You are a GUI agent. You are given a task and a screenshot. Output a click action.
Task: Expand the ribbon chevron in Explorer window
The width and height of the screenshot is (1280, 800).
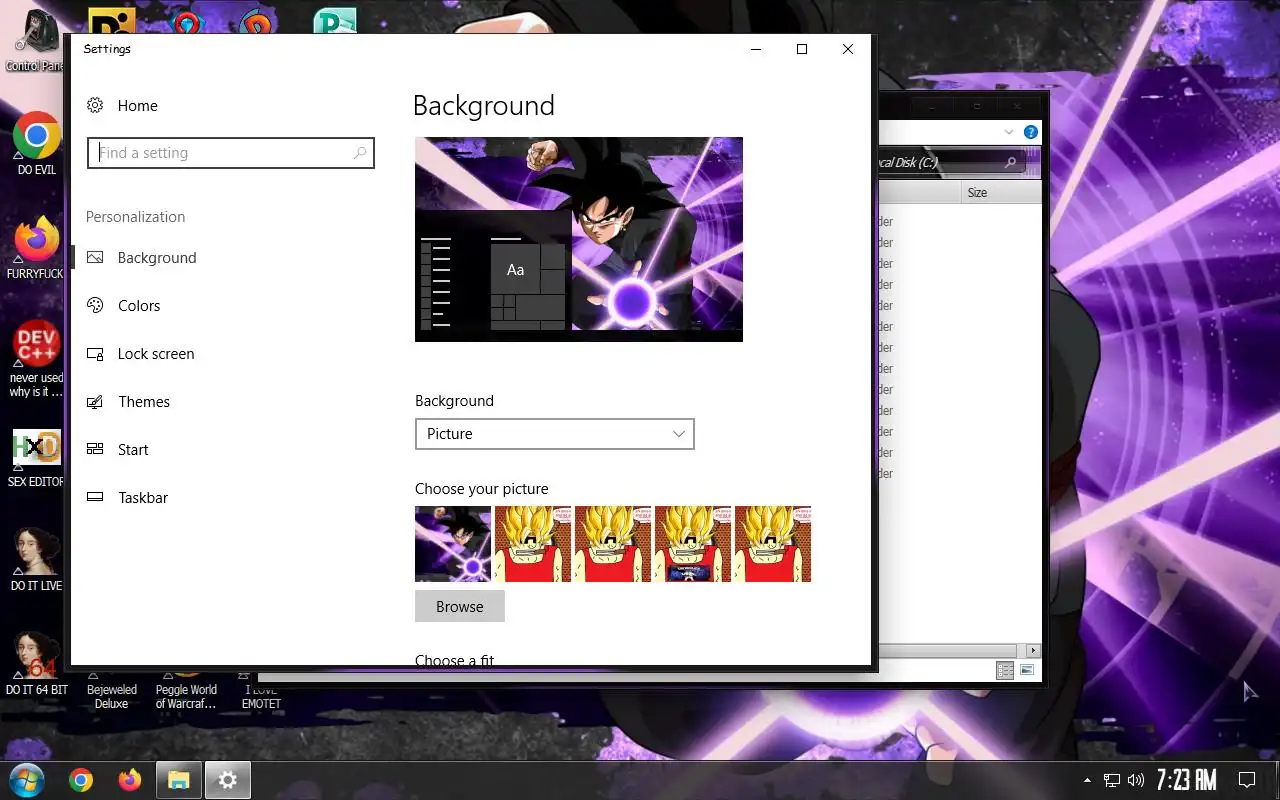coord(1008,132)
